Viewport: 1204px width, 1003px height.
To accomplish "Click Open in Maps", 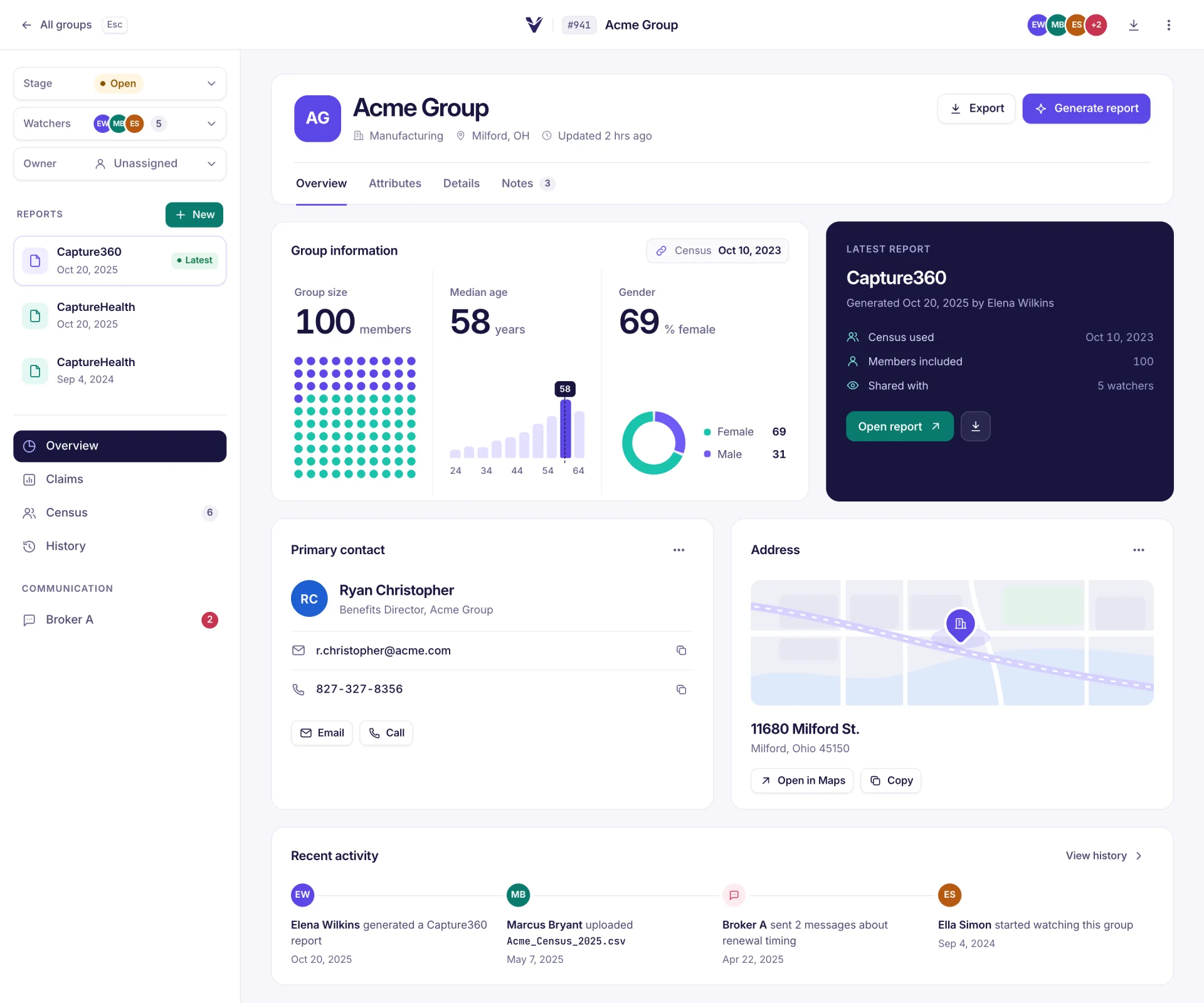I will [x=802, y=780].
